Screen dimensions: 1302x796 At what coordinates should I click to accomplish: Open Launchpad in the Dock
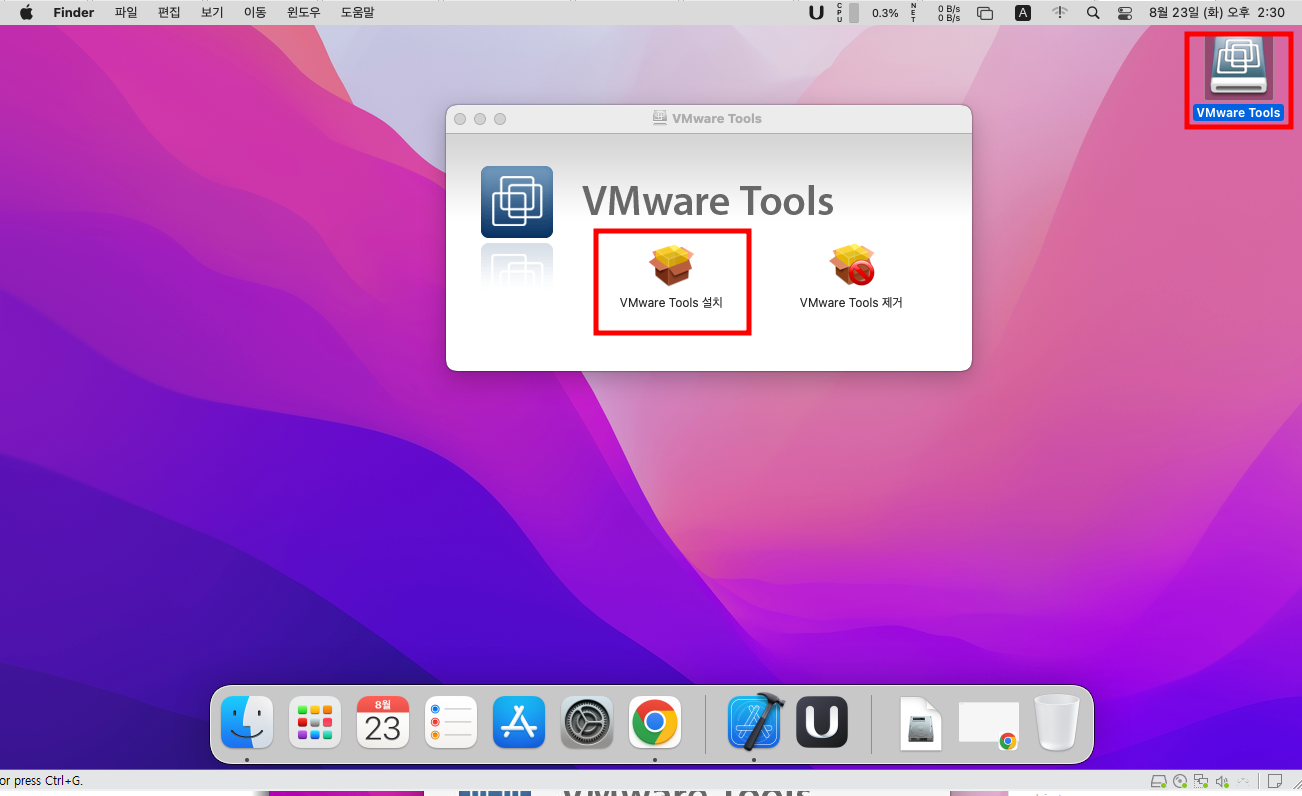(315, 722)
